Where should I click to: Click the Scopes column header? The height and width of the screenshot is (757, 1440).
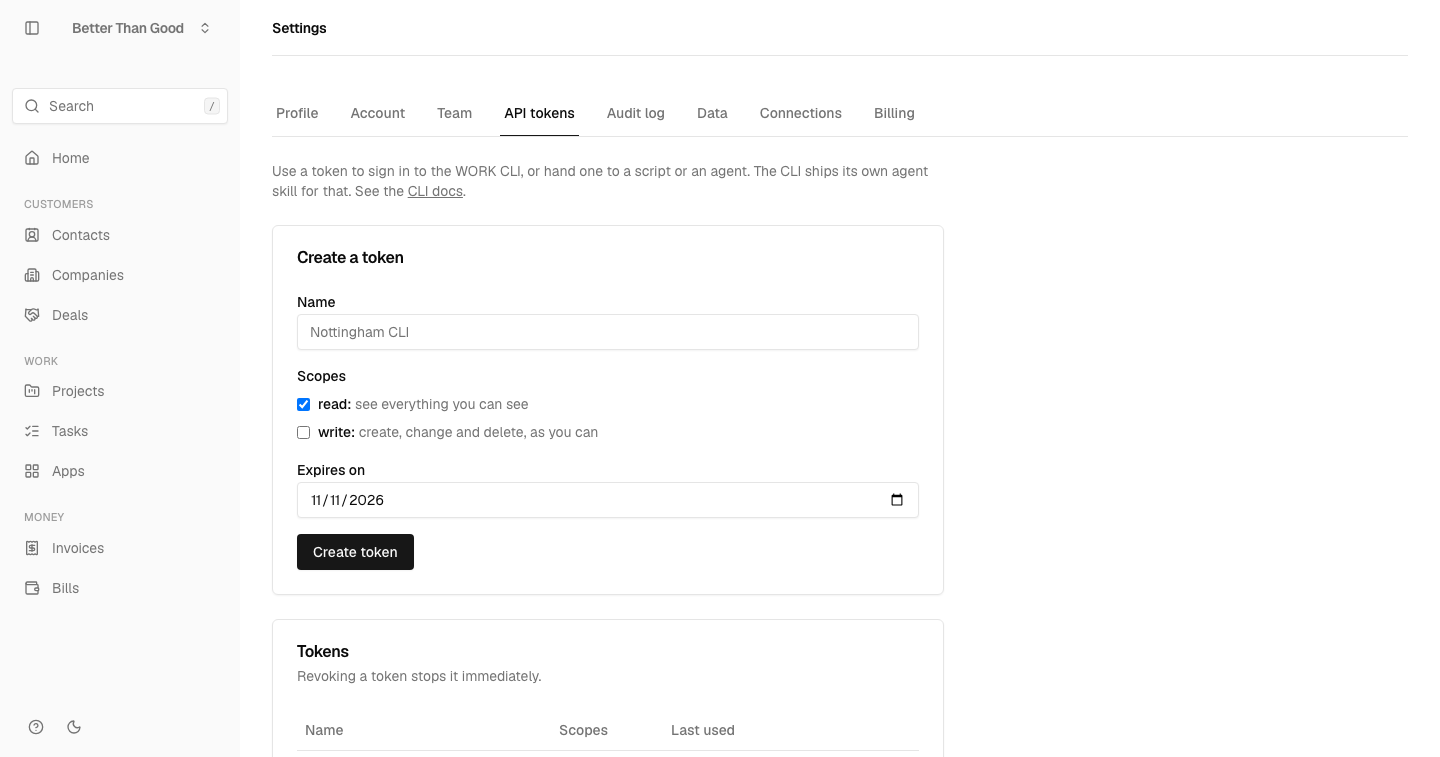point(583,730)
